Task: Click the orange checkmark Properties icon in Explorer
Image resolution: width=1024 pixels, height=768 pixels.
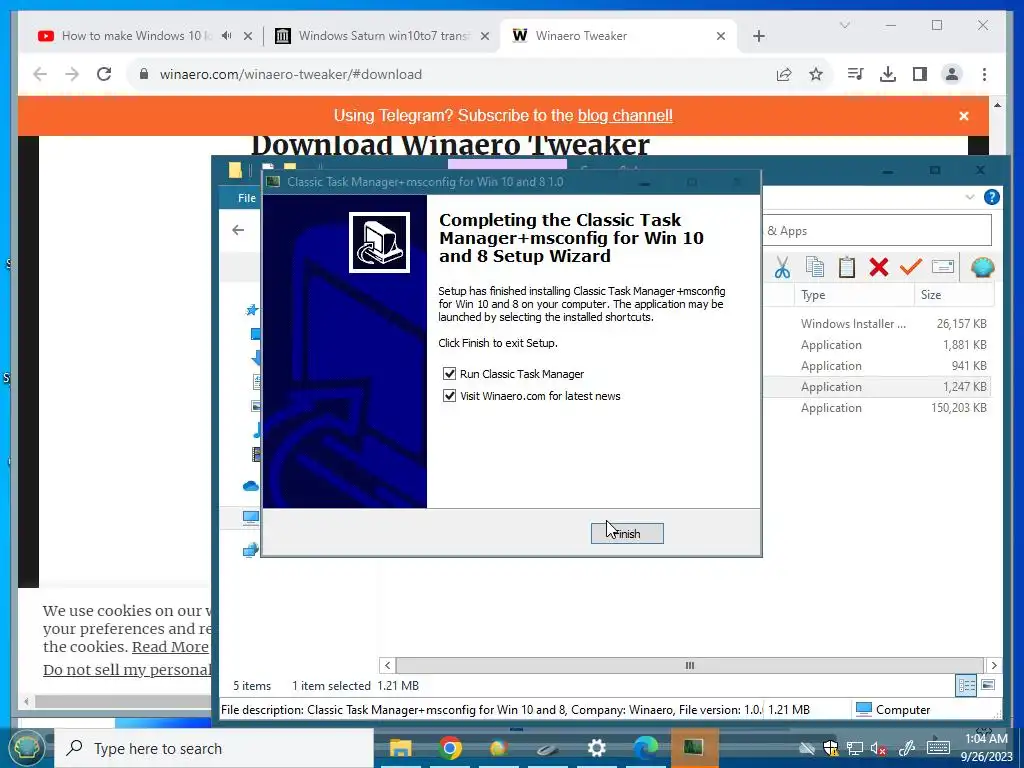Action: pos(910,266)
